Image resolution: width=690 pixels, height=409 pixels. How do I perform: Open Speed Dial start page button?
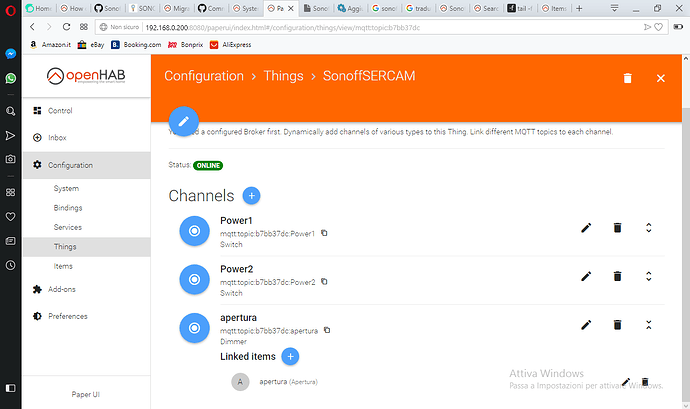tap(84, 27)
